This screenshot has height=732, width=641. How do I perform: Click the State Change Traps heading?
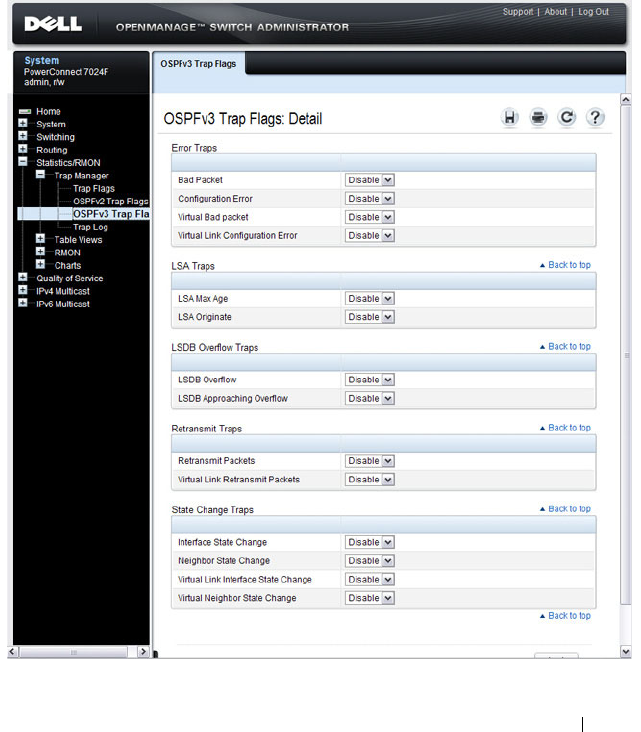pyautogui.click(x=212, y=510)
